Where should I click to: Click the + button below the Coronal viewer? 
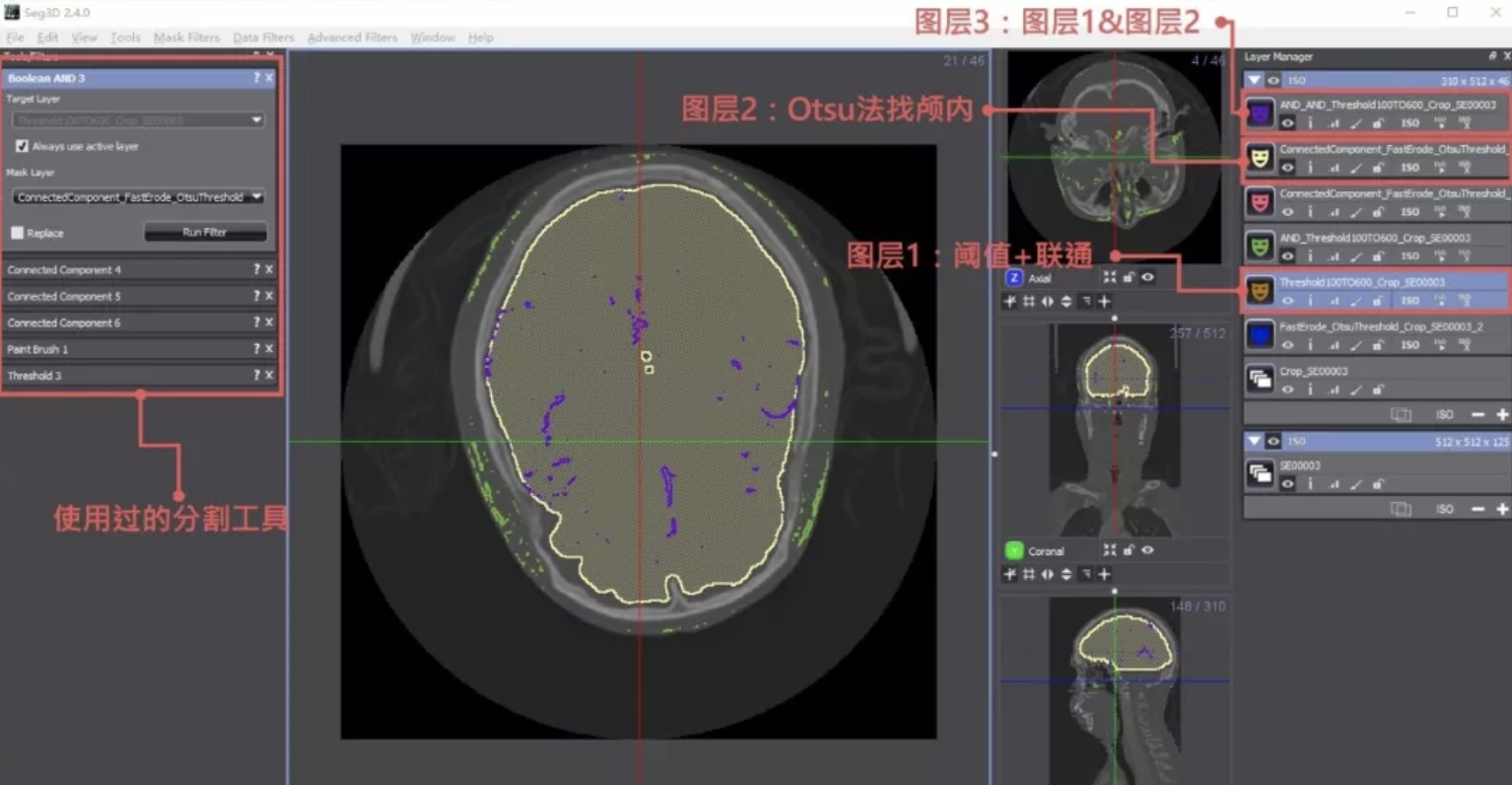[x=1104, y=574]
